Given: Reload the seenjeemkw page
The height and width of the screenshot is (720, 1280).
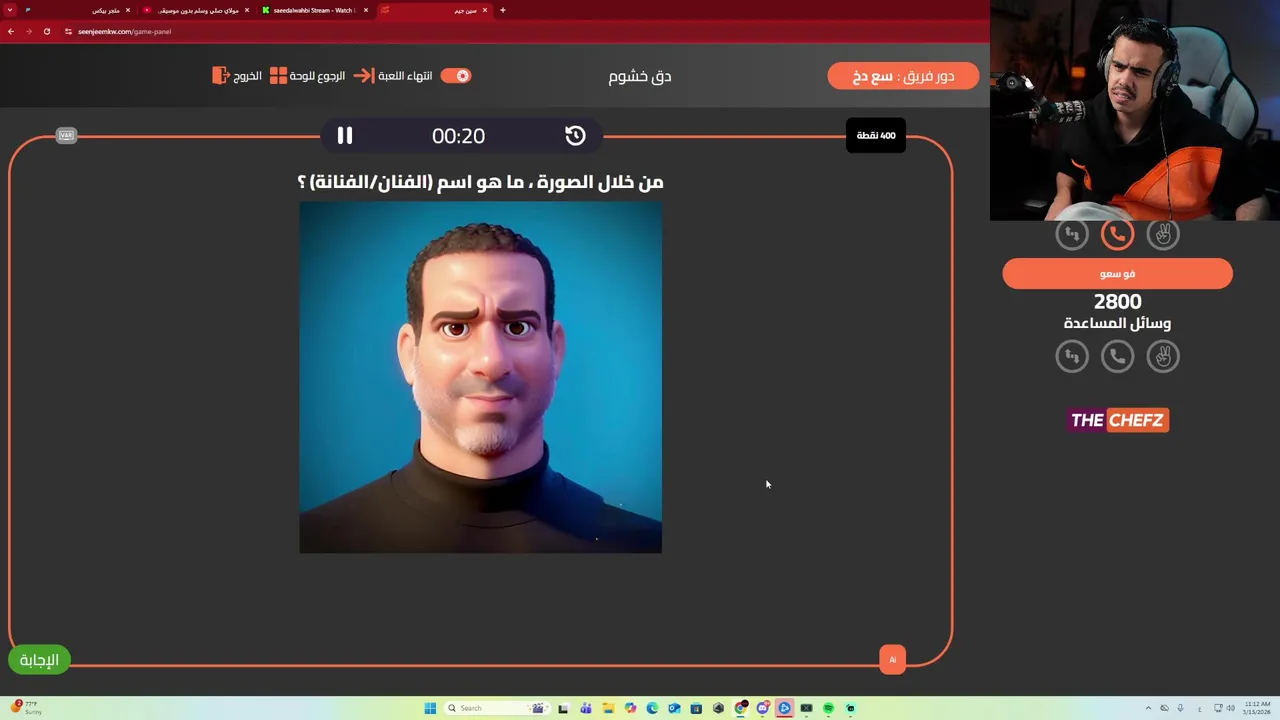Looking at the screenshot, I should point(47,31).
